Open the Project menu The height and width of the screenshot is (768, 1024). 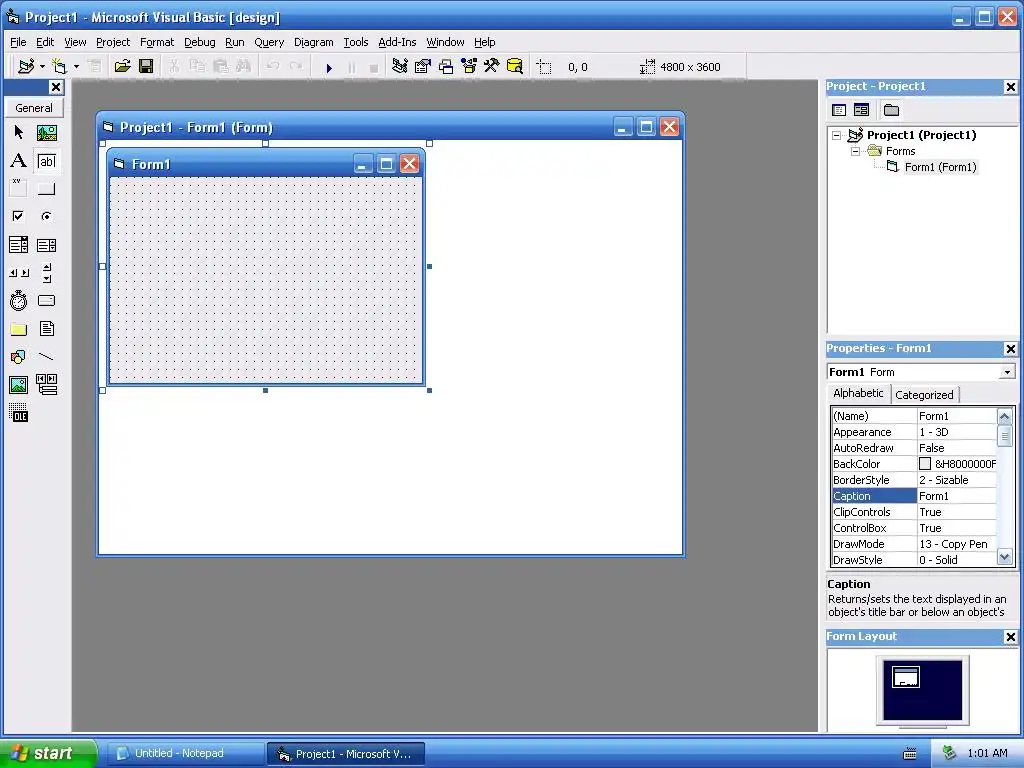point(113,42)
